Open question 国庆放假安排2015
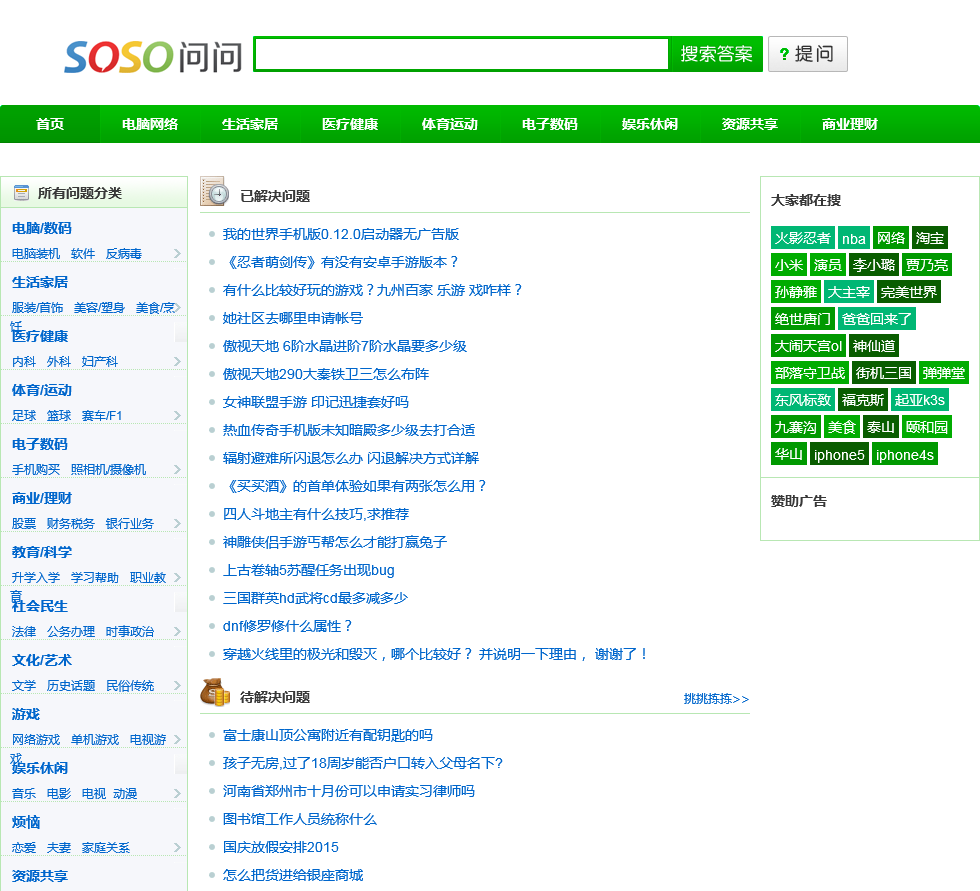The width and height of the screenshot is (980, 891). point(281,847)
